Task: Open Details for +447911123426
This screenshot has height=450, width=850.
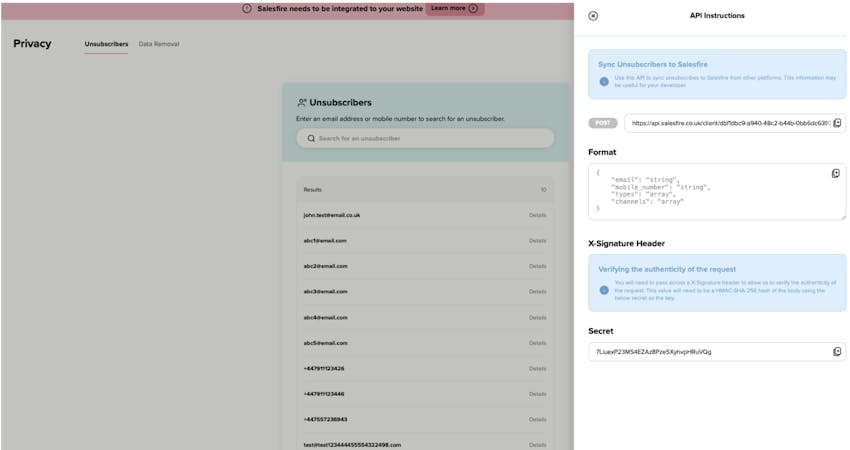Action: pyautogui.click(x=537, y=369)
